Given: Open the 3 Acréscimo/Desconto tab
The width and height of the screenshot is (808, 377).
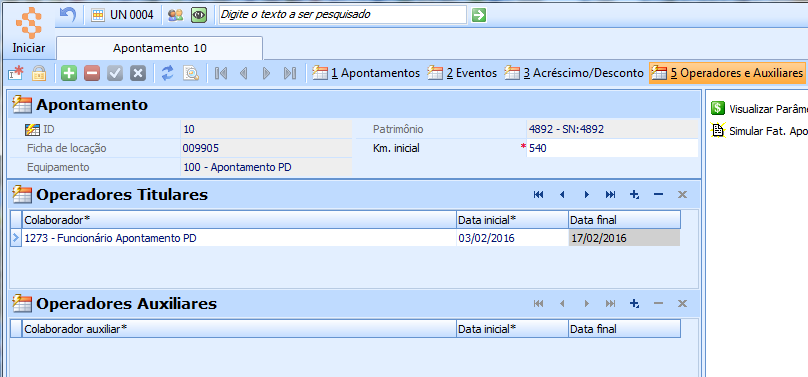Looking at the screenshot, I should pos(575,73).
